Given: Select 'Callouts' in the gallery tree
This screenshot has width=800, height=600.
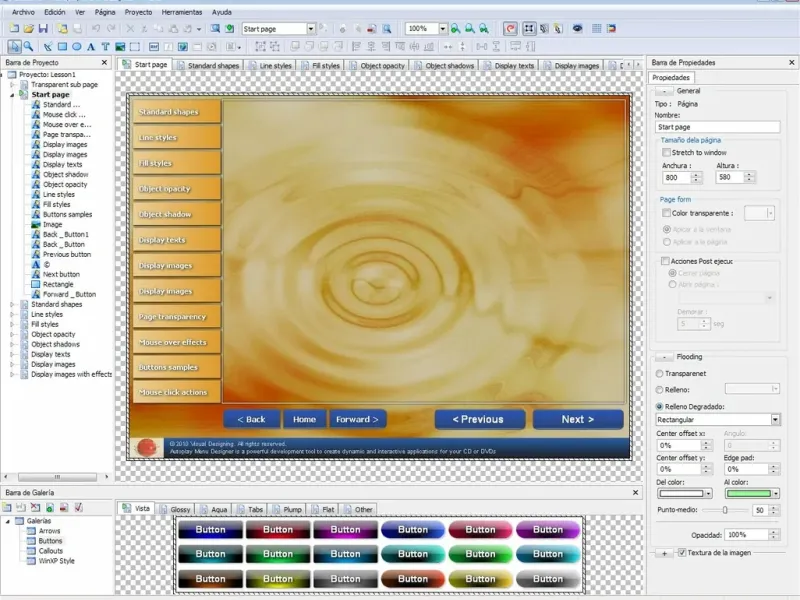Looking at the screenshot, I should pos(50,550).
